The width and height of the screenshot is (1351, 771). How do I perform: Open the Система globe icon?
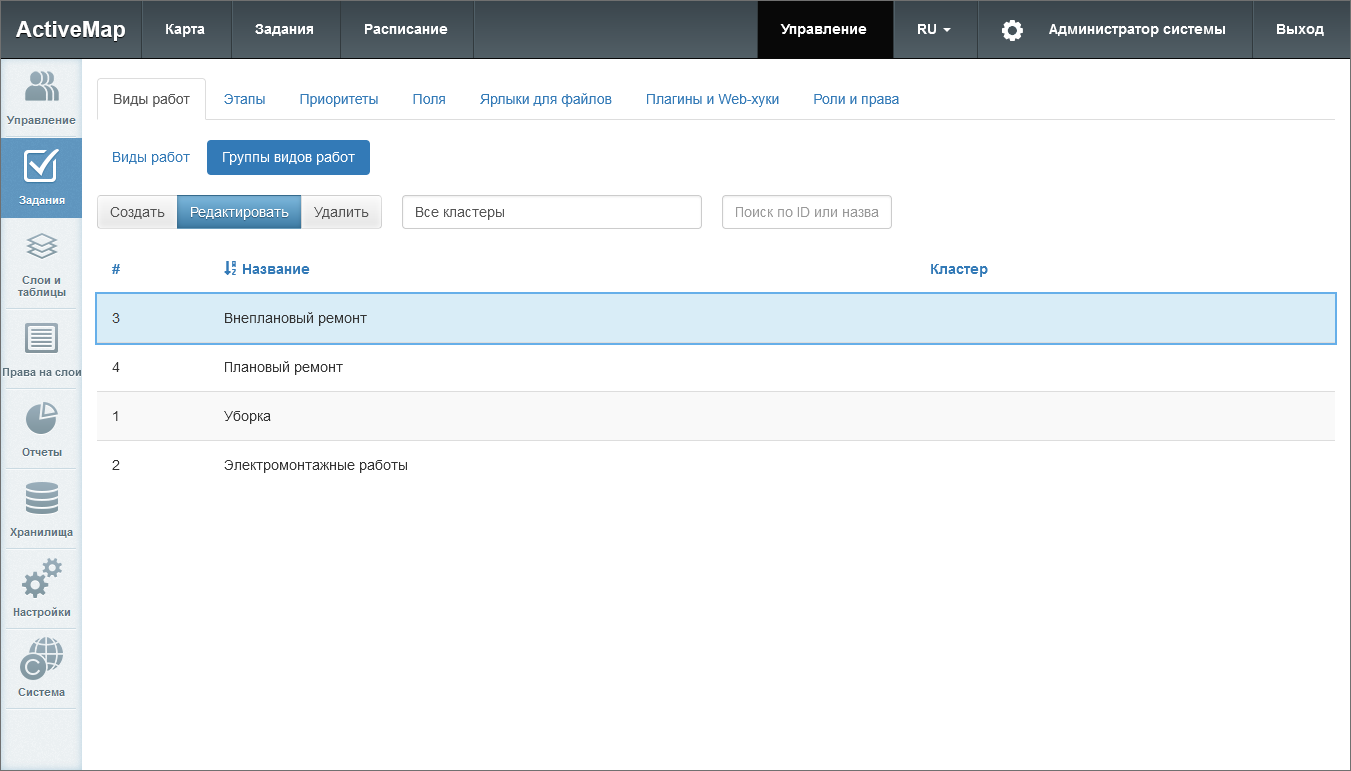(x=41, y=659)
